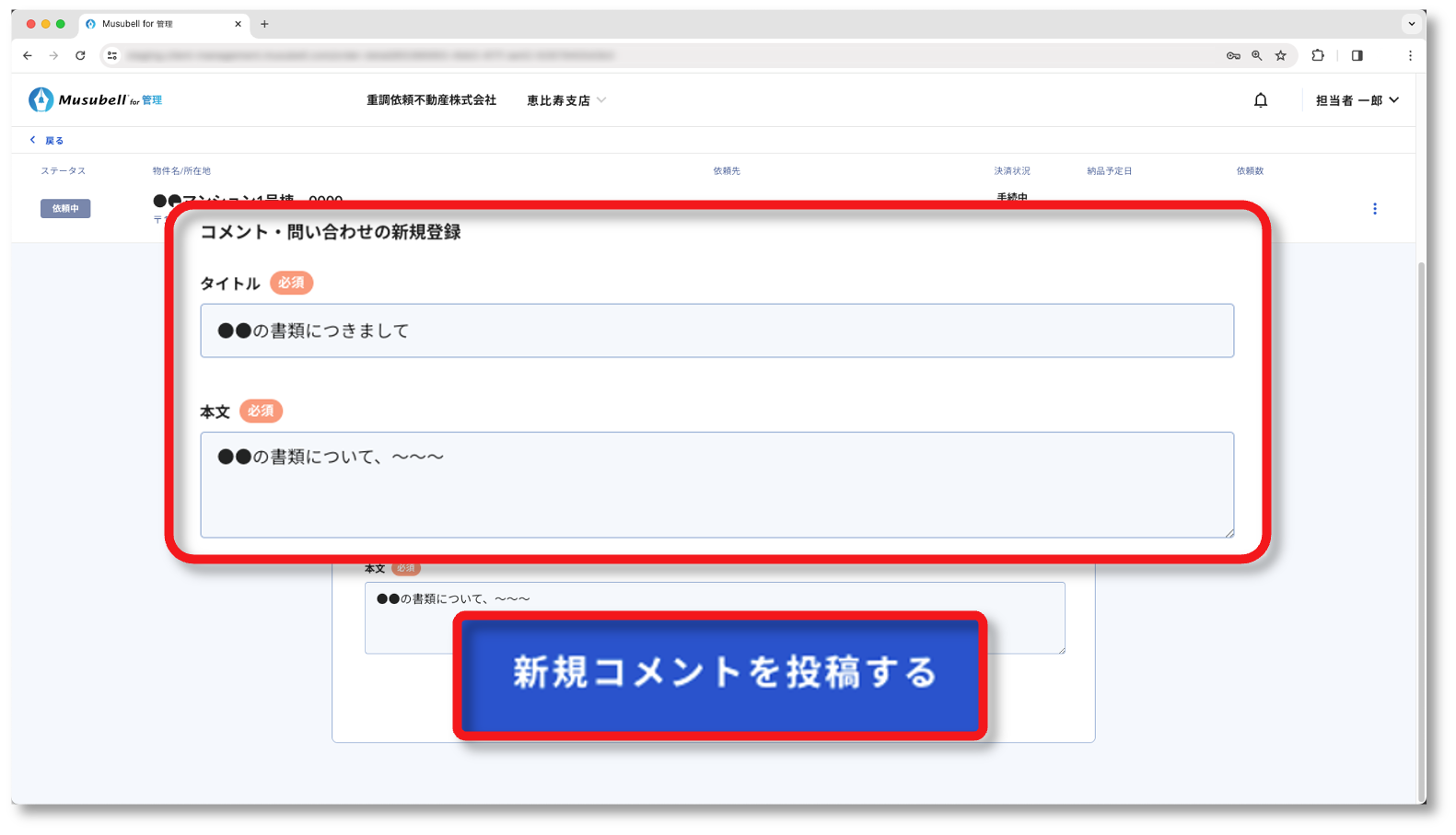Image resolution: width=1456 pixels, height=835 pixels.
Task: Expand the tab search chevron in the tab strip
Action: (x=1411, y=24)
